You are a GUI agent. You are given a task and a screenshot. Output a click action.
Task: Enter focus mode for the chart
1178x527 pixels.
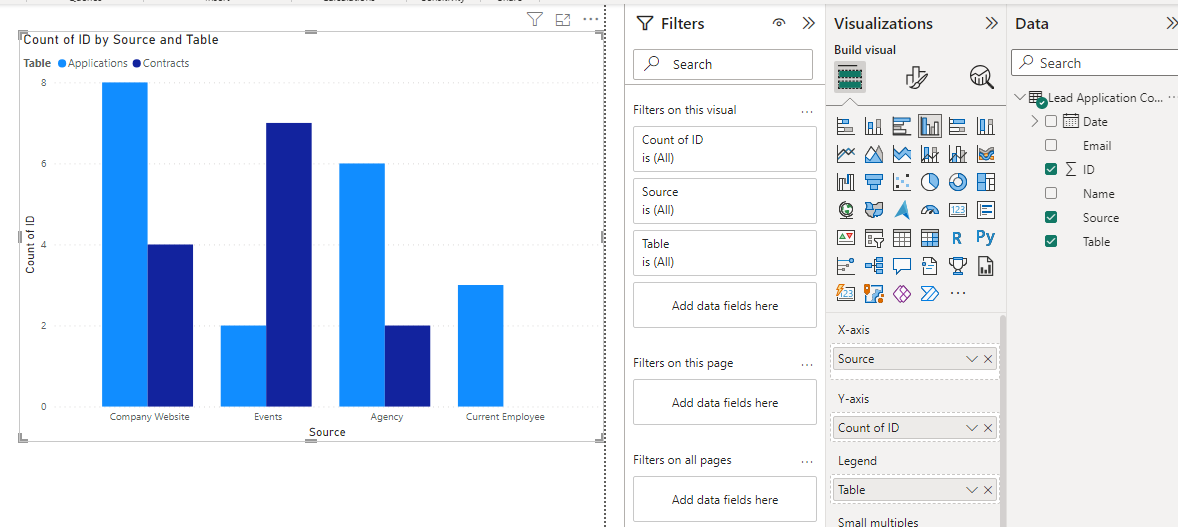(x=563, y=20)
